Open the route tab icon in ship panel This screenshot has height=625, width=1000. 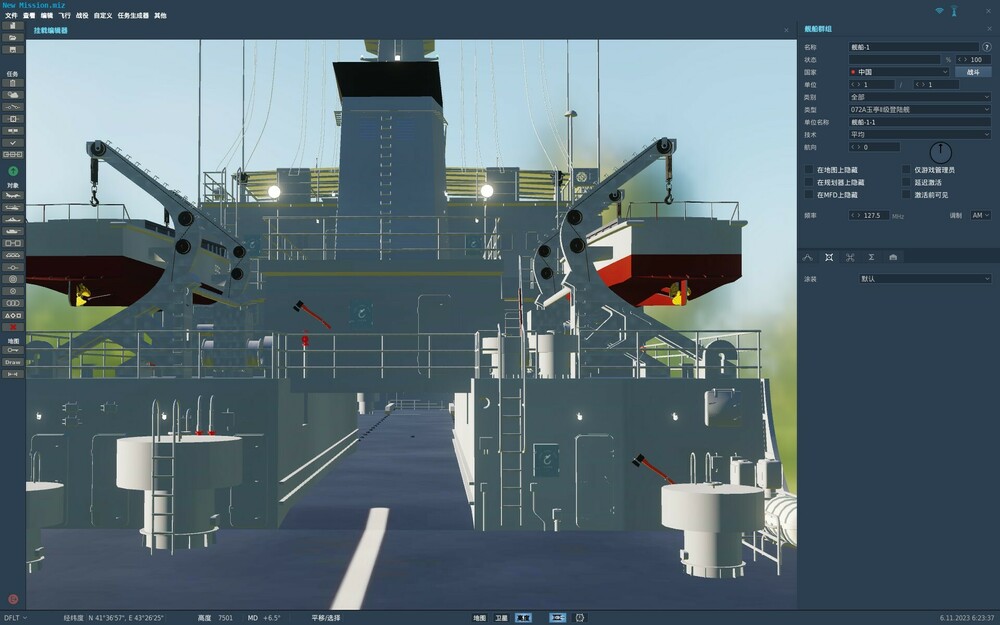tap(807, 257)
